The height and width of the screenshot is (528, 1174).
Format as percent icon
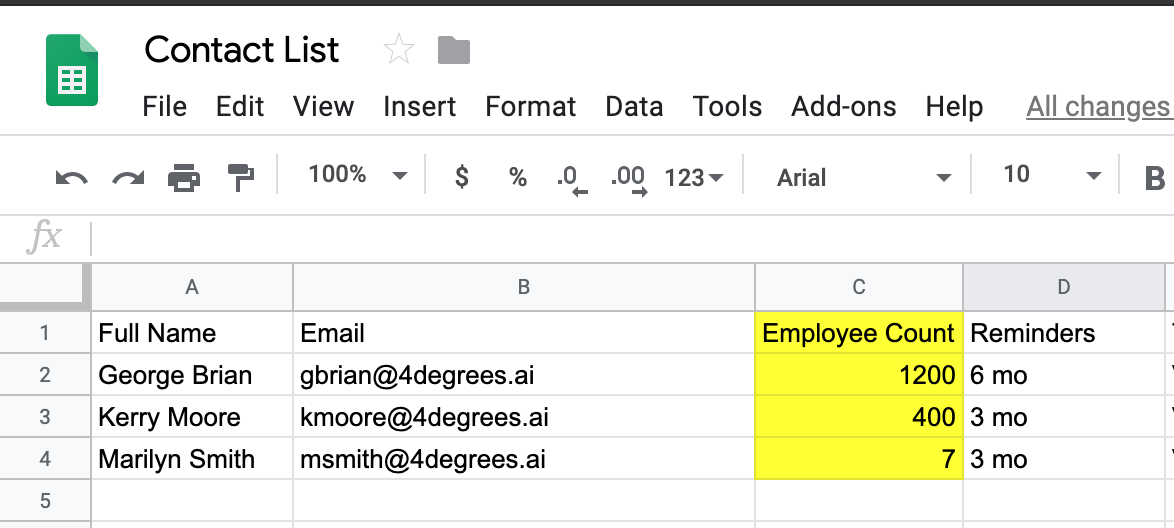pos(517,177)
